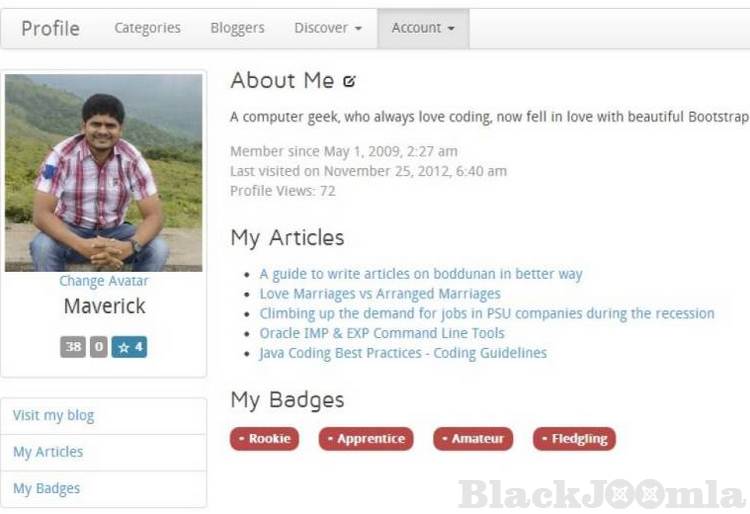Select the Amateur badge
This screenshot has width=750, height=514.
tap(473, 439)
